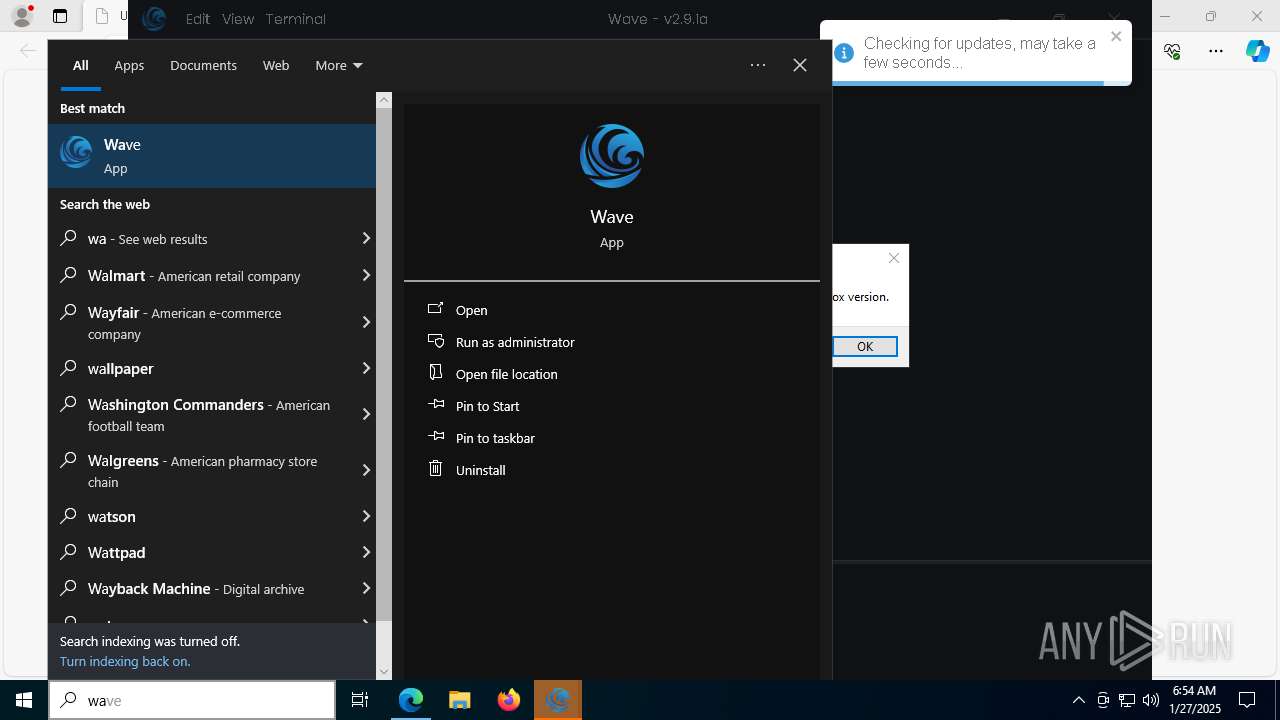Open the notification center icon

click(x=1247, y=700)
